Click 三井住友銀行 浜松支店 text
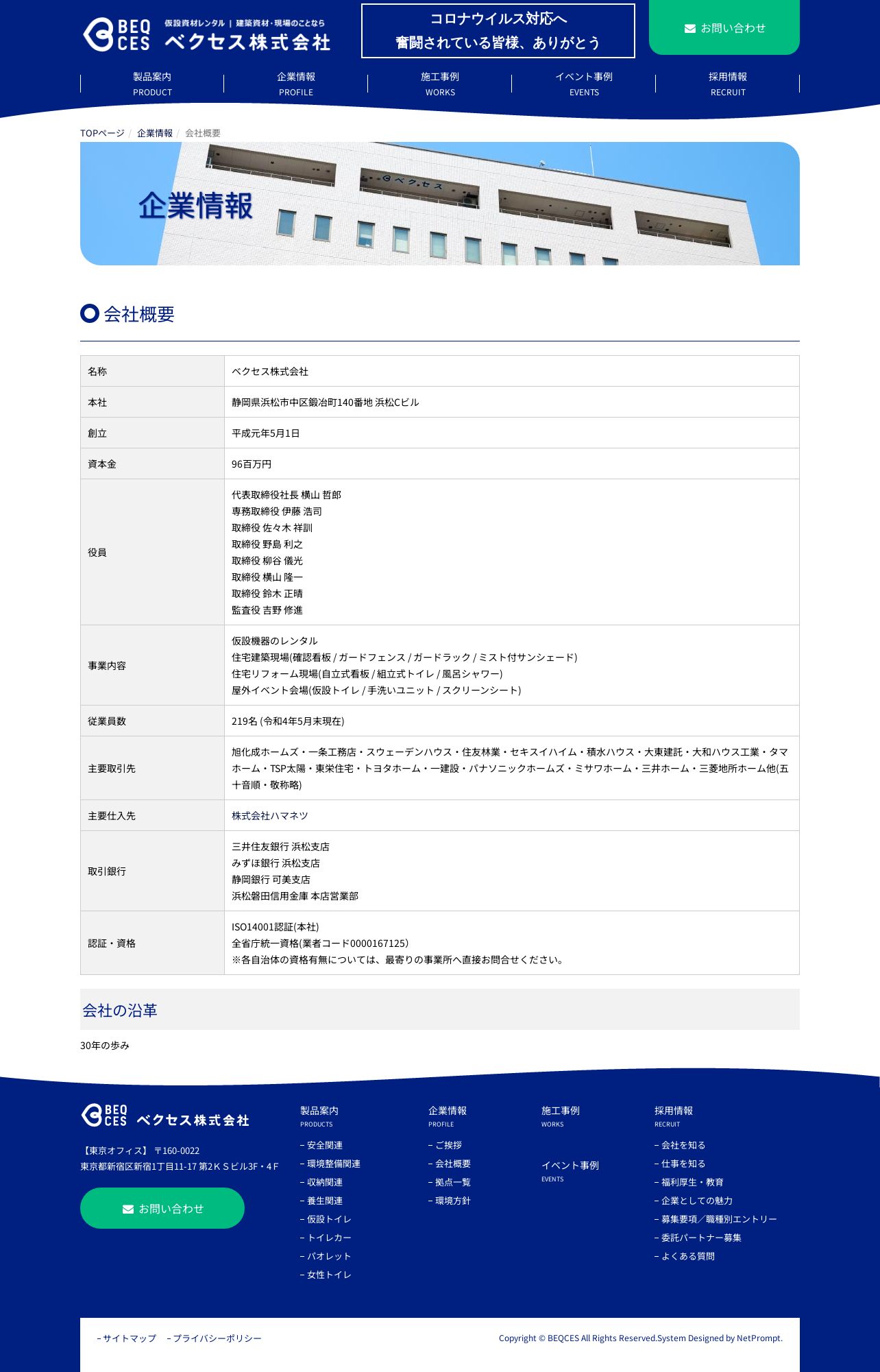 coord(280,847)
